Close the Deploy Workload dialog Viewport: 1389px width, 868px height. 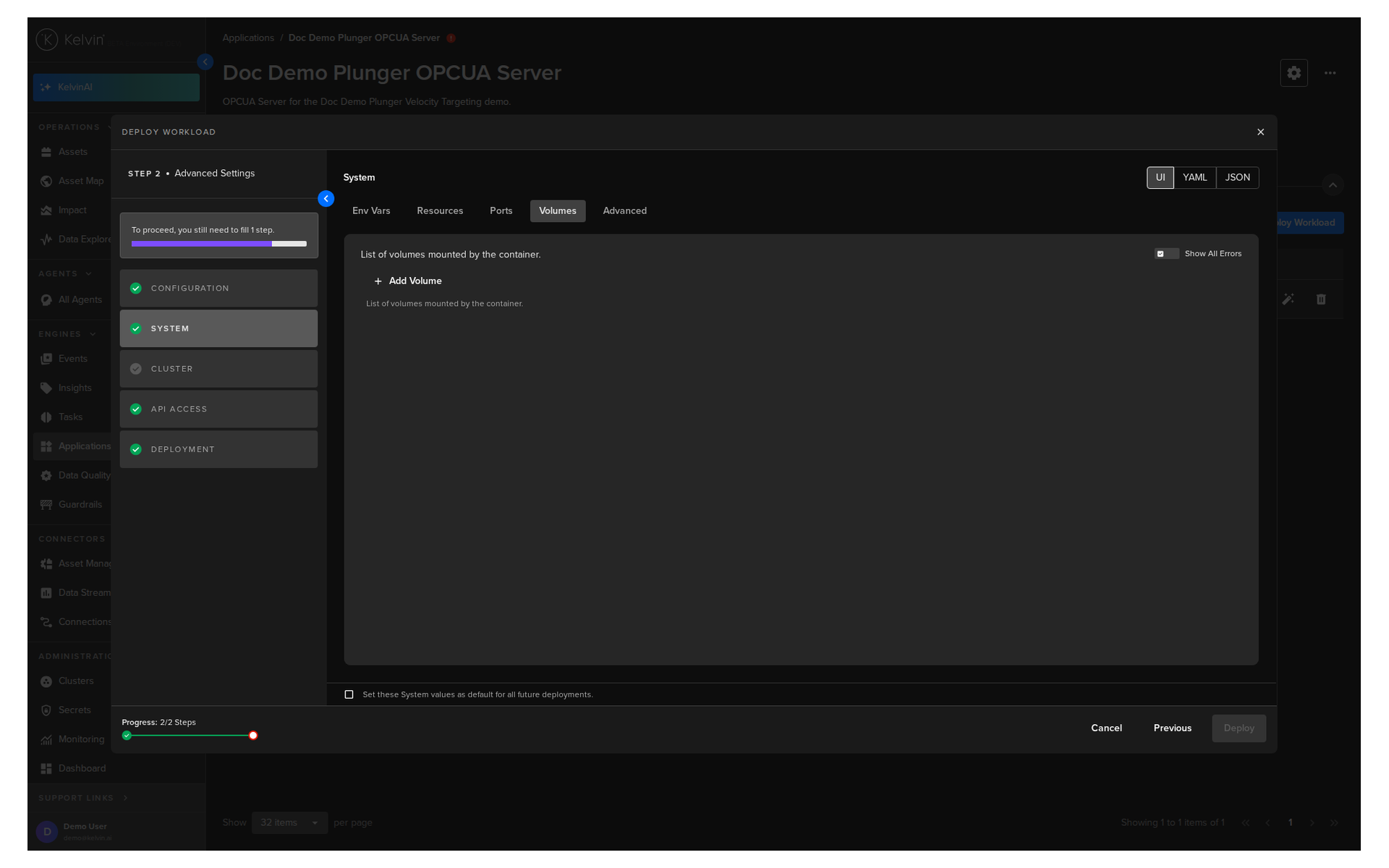coord(1260,132)
